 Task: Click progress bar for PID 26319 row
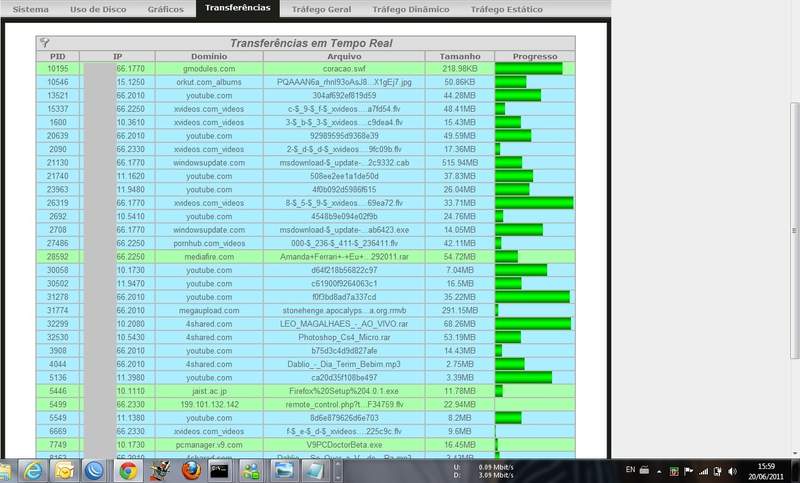(534, 203)
